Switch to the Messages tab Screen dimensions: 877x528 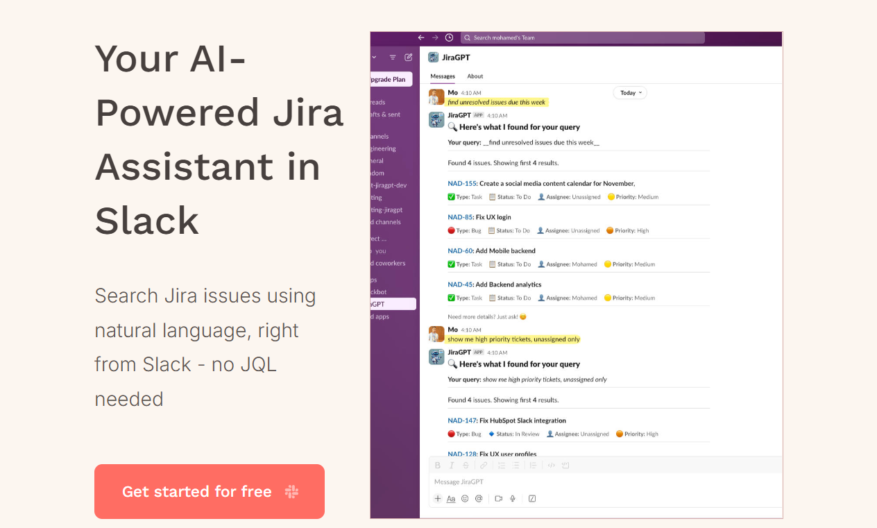pos(442,76)
